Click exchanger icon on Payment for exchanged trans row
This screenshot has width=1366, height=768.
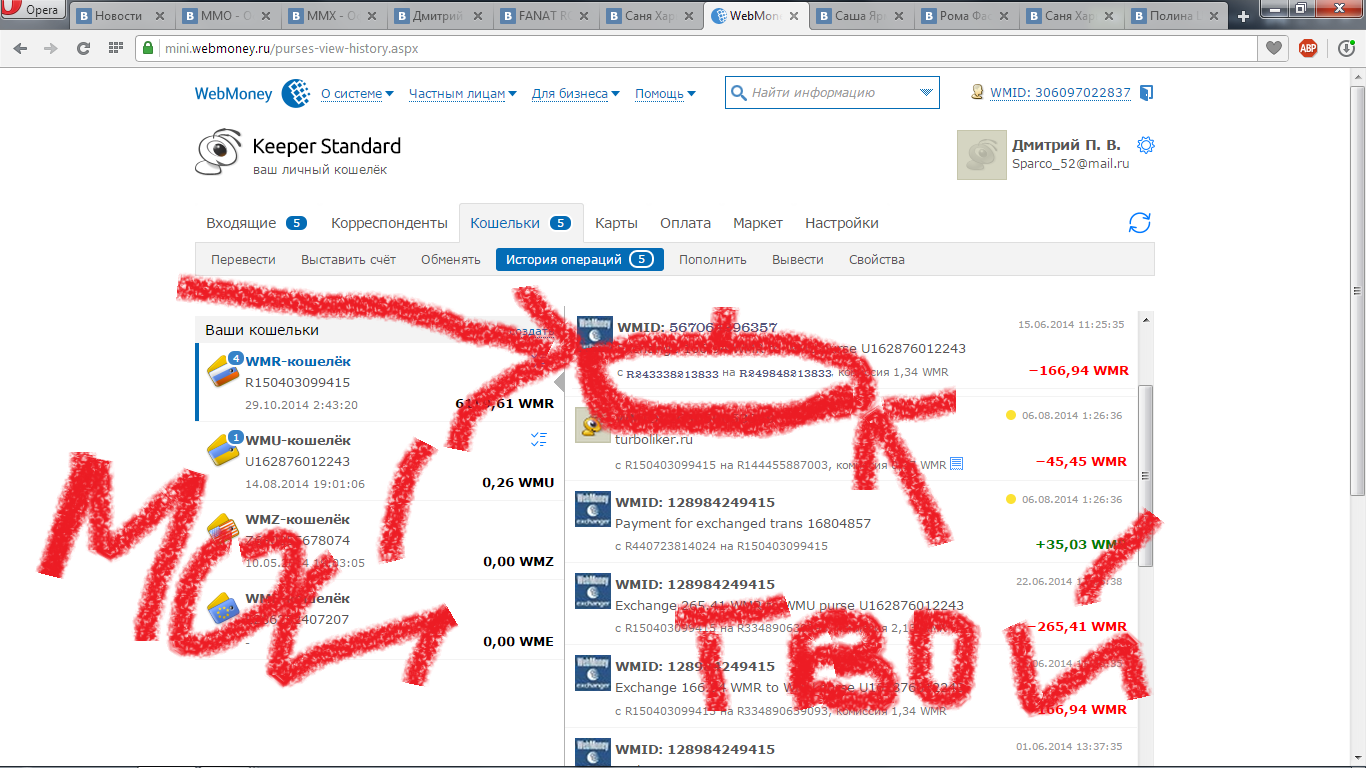point(594,508)
